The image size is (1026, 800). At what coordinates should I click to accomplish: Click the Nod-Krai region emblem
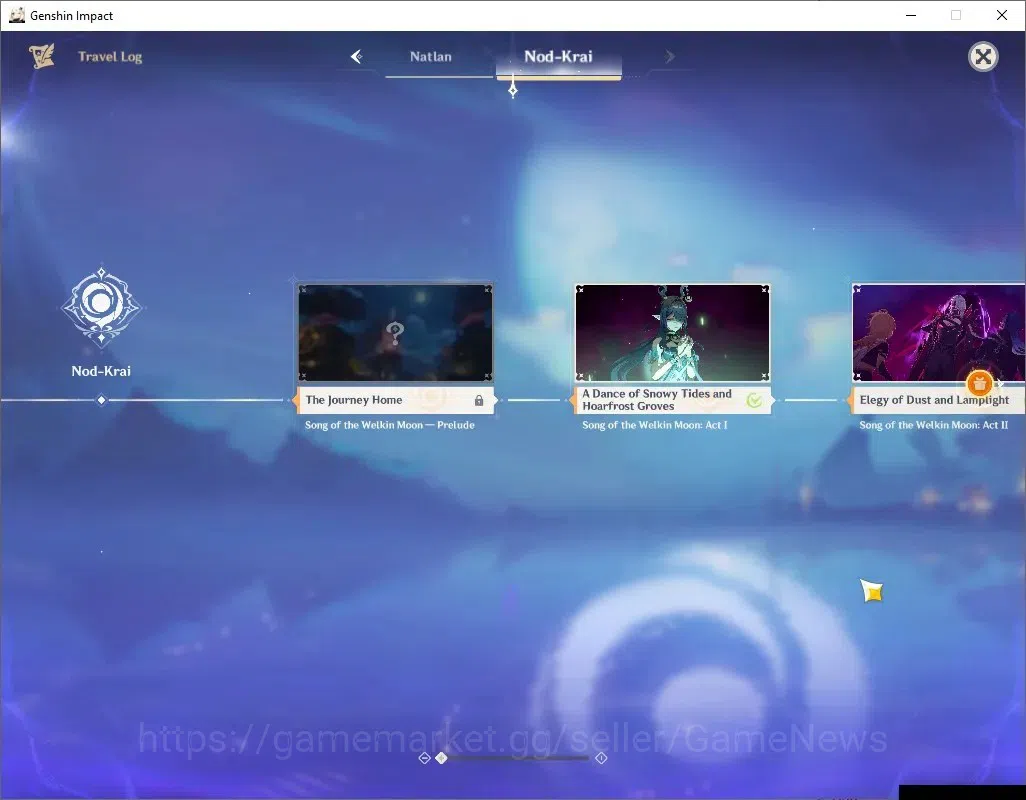[101, 305]
